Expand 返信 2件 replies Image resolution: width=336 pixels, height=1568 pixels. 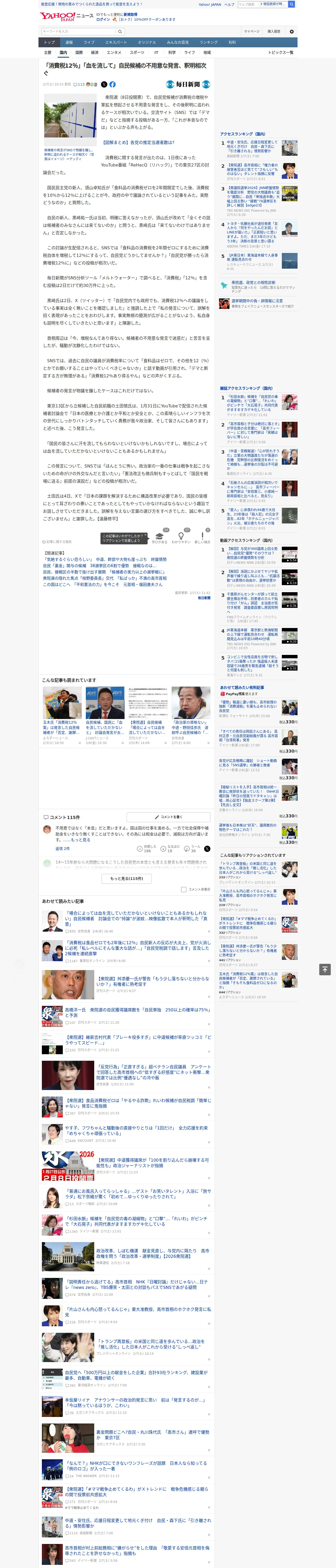coord(62,849)
